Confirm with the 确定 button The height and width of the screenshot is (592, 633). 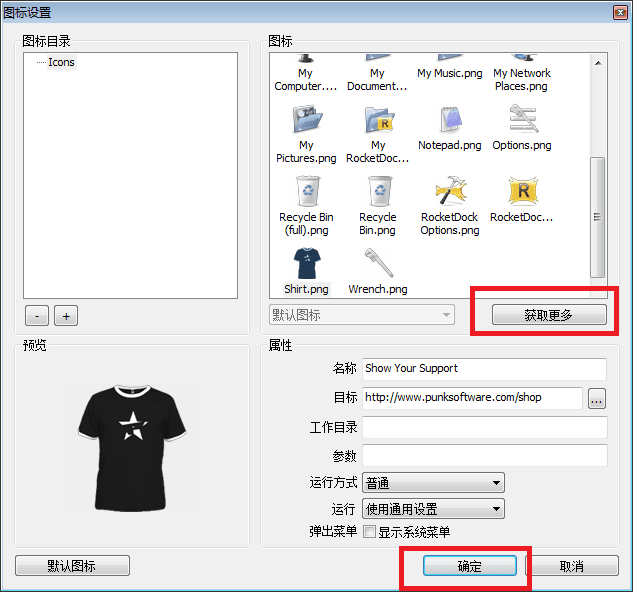click(x=470, y=565)
